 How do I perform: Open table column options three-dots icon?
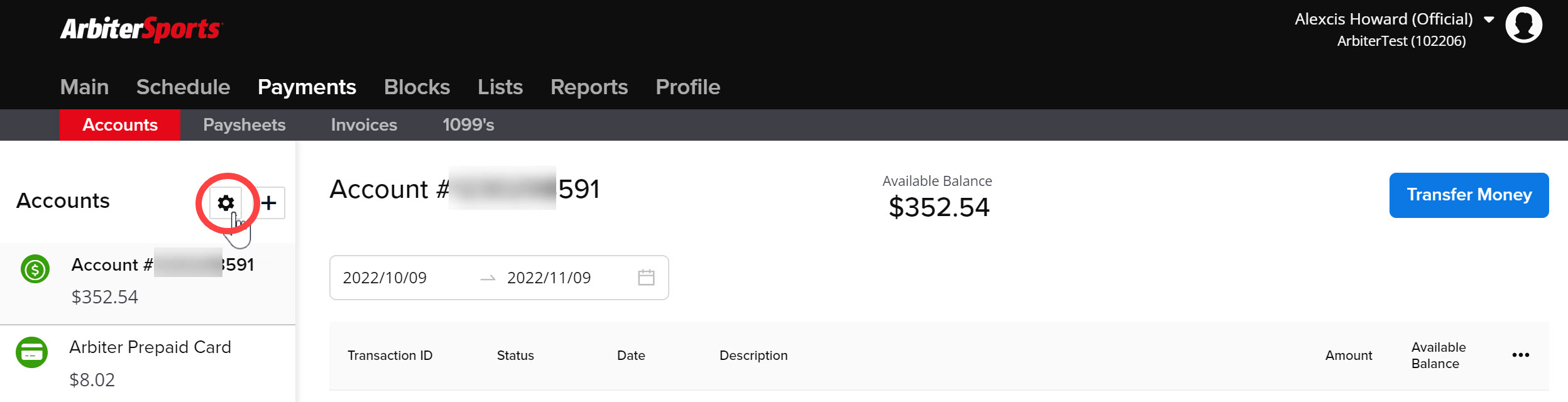[x=1520, y=355]
